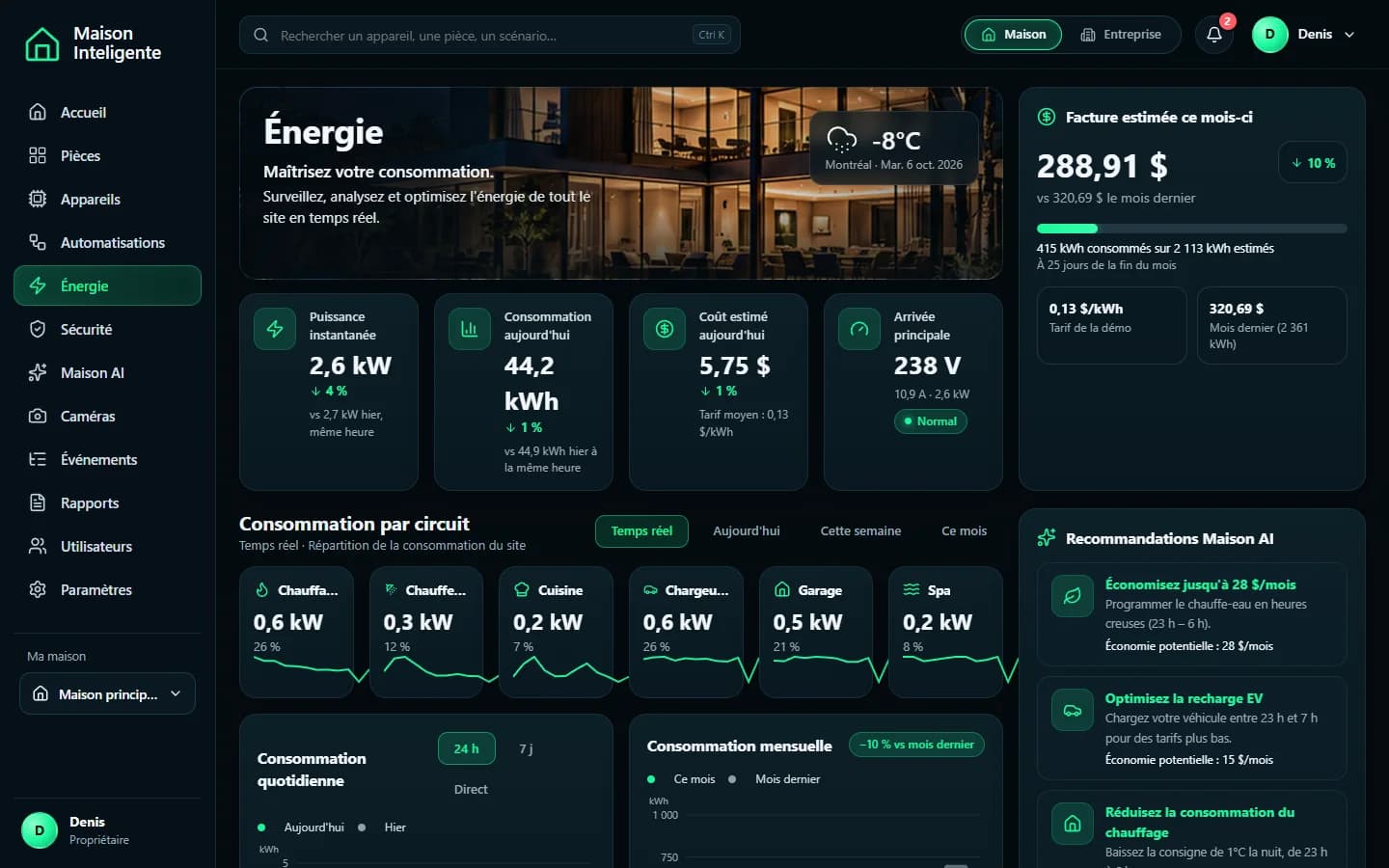The width and height of the screenshot is (1389, 868).
Task: Open Sécurité in sidebar
Action: pyautogui.click(x=107, y=329)
